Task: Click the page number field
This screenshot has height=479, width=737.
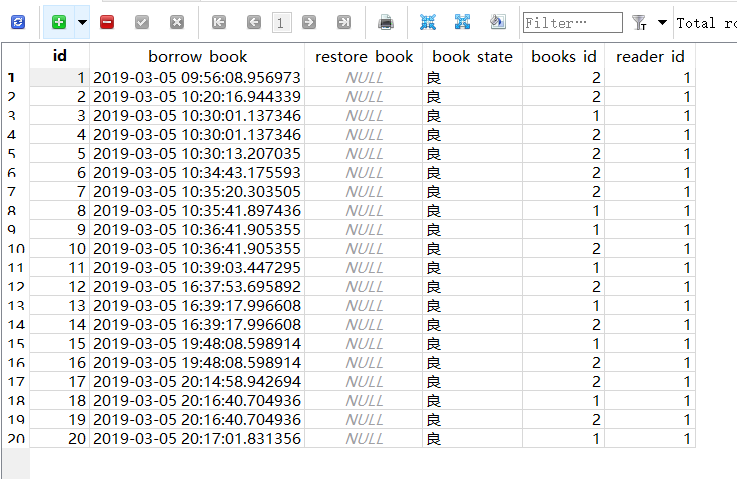Action: tap(282, 23)
